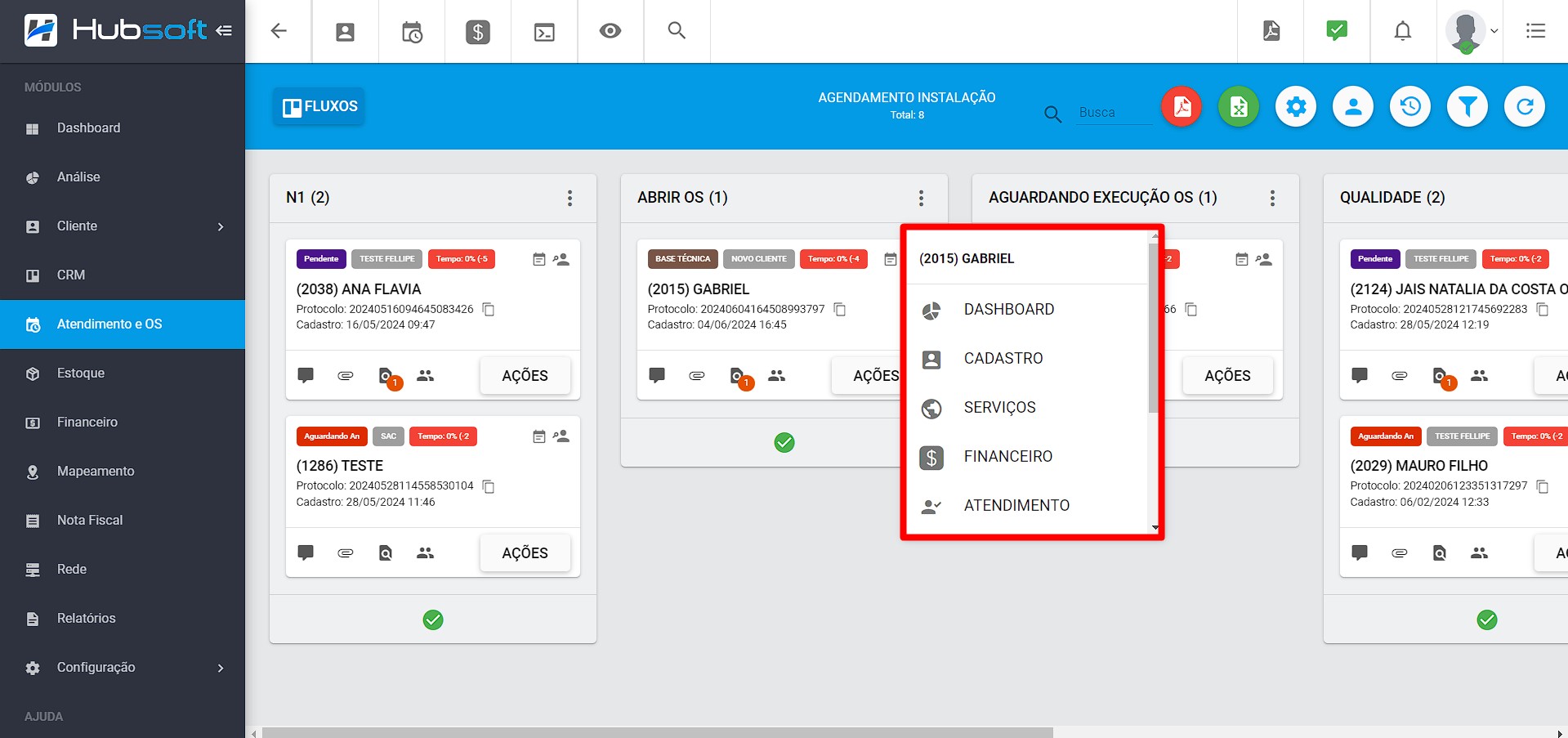Click N1 column green check button

pos(433,620)
